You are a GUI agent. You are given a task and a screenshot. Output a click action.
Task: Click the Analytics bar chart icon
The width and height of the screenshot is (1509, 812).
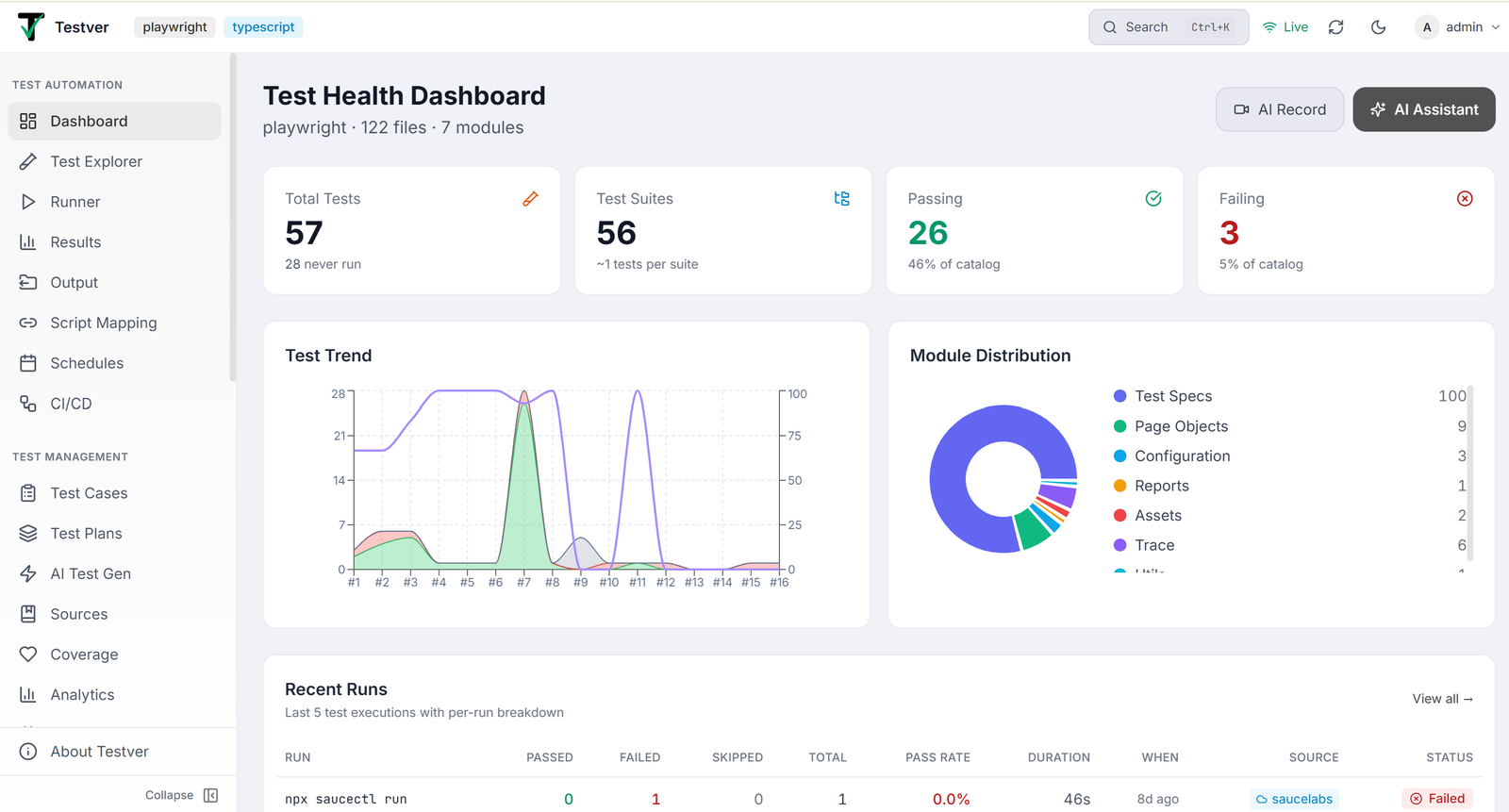tap(28, 695)
